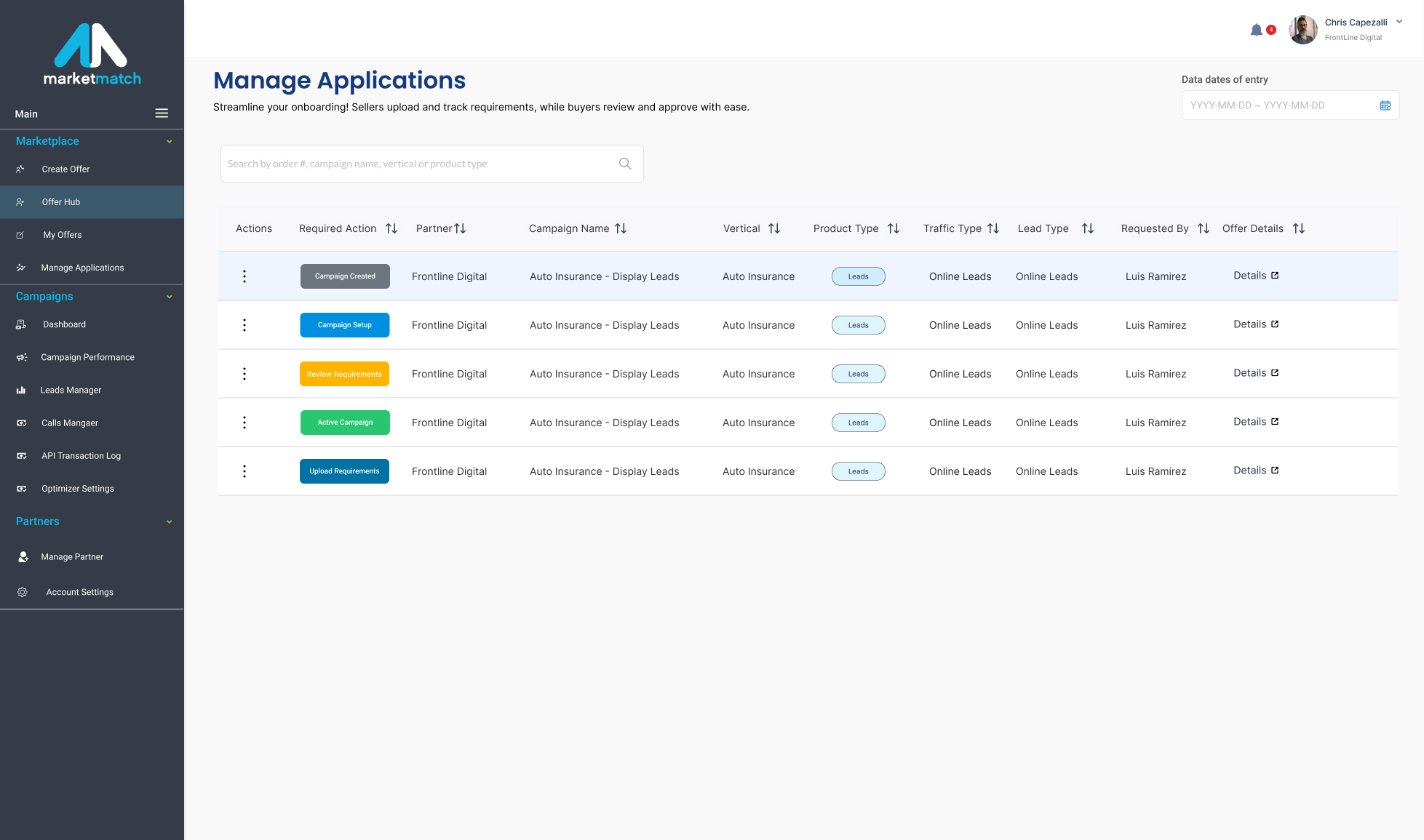Image resolution: width=1424 pixels, height=840 pixels.
Task: Toggle the hamburger menu beside Main
Action: [x=162, y=113]
